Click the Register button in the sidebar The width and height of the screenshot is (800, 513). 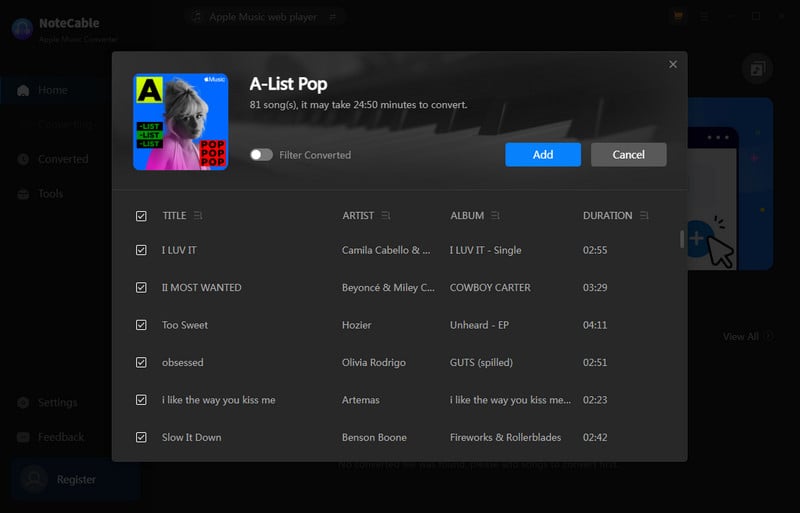76,479
